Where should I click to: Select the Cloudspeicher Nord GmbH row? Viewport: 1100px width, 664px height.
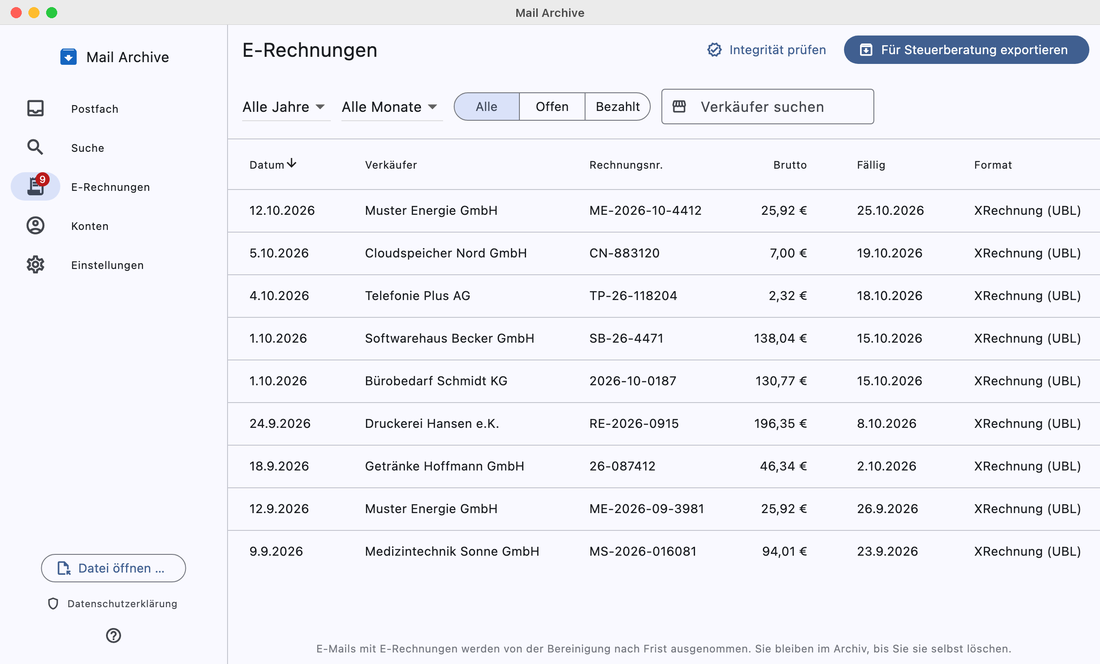664,253
